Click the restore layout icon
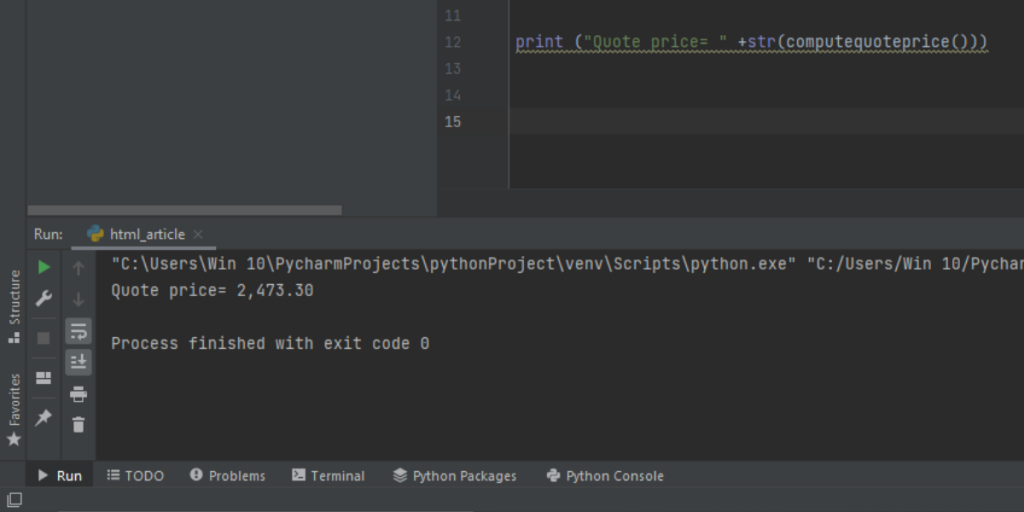 [43, 378]
